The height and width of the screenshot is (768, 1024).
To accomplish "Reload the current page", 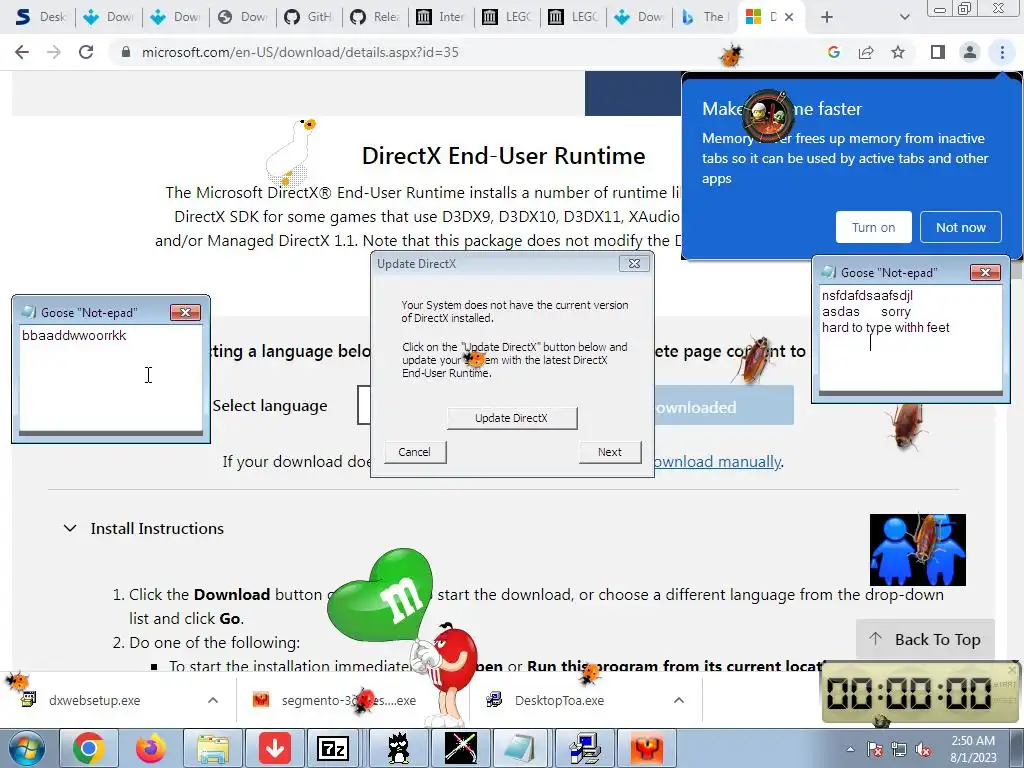I will pos(86,52).
